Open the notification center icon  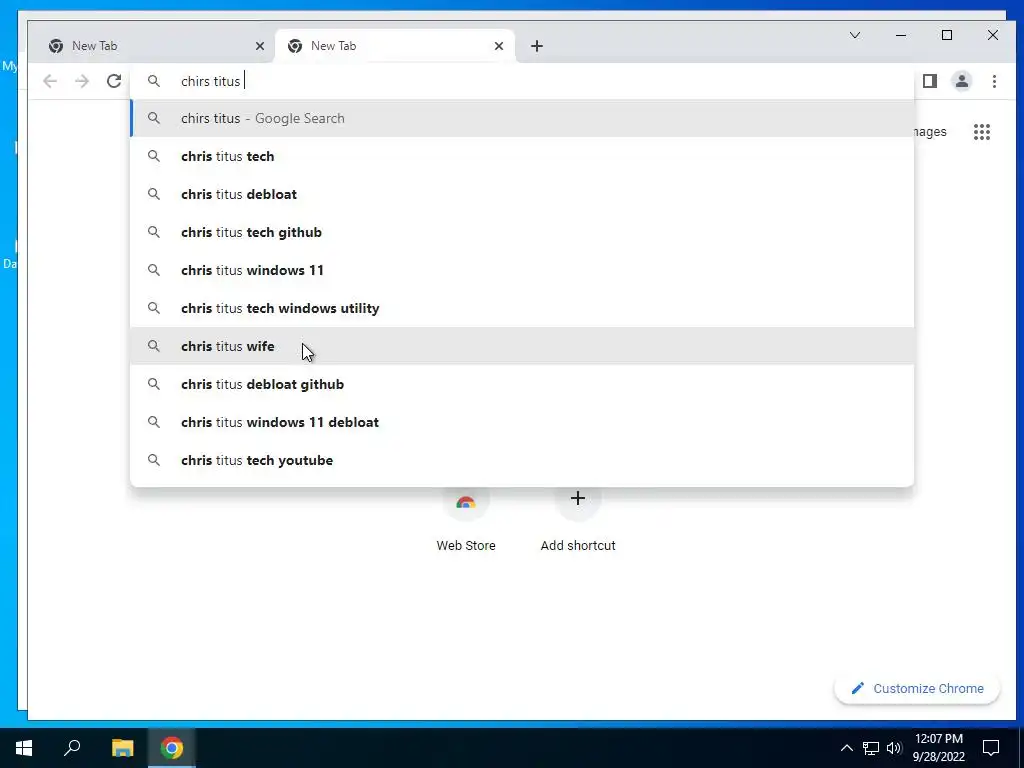(991, 748)
